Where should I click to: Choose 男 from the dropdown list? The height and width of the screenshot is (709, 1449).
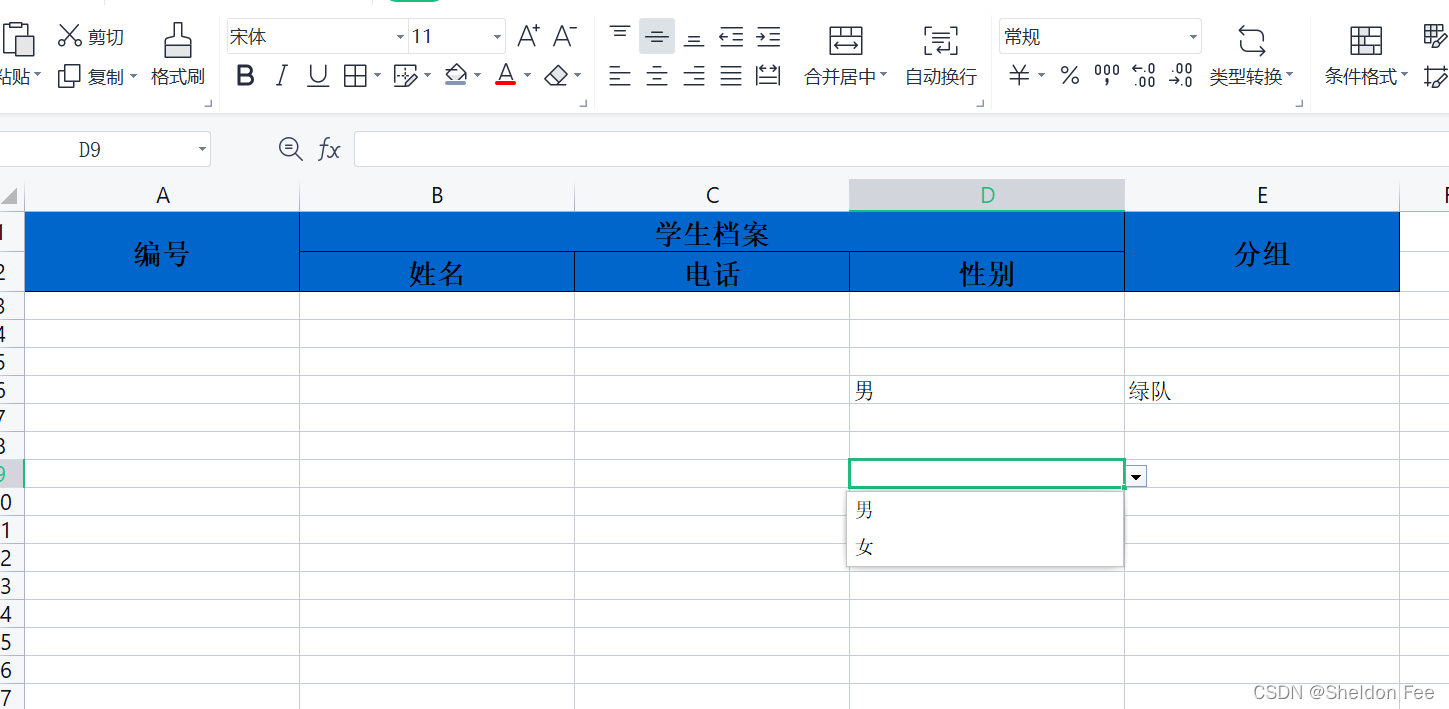[x=985, y=510]
